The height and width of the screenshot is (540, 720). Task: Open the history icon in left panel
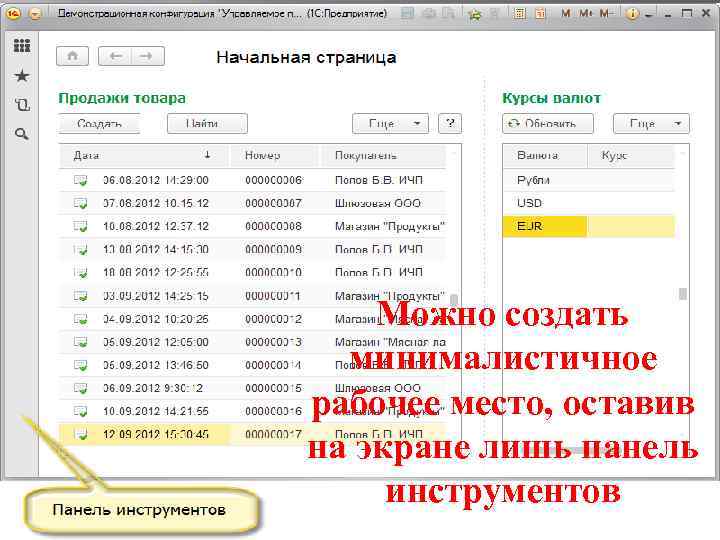coord(22,105)
